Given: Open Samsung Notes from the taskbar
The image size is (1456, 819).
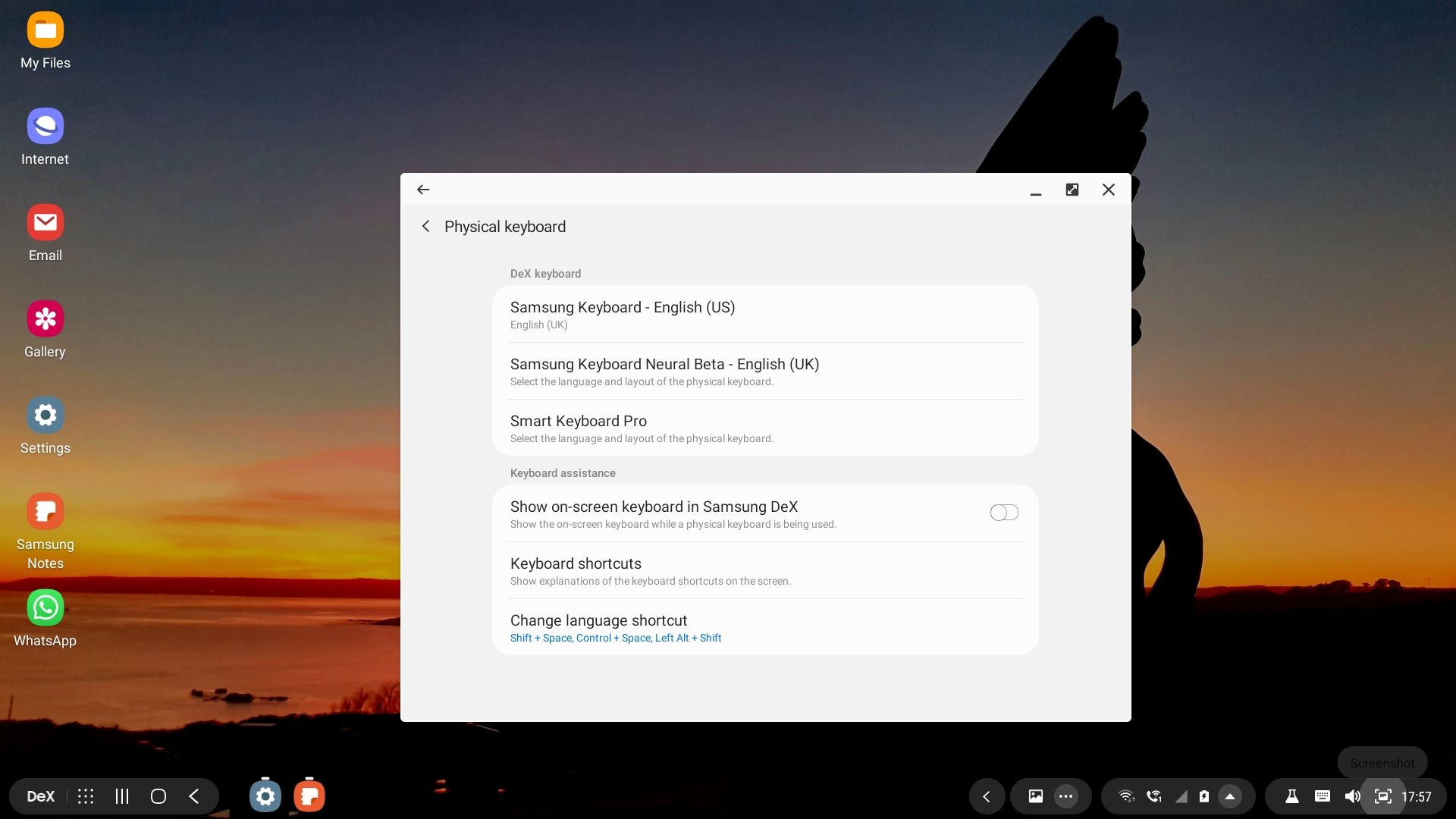Looking at the screenshot, I should [309, 796].
